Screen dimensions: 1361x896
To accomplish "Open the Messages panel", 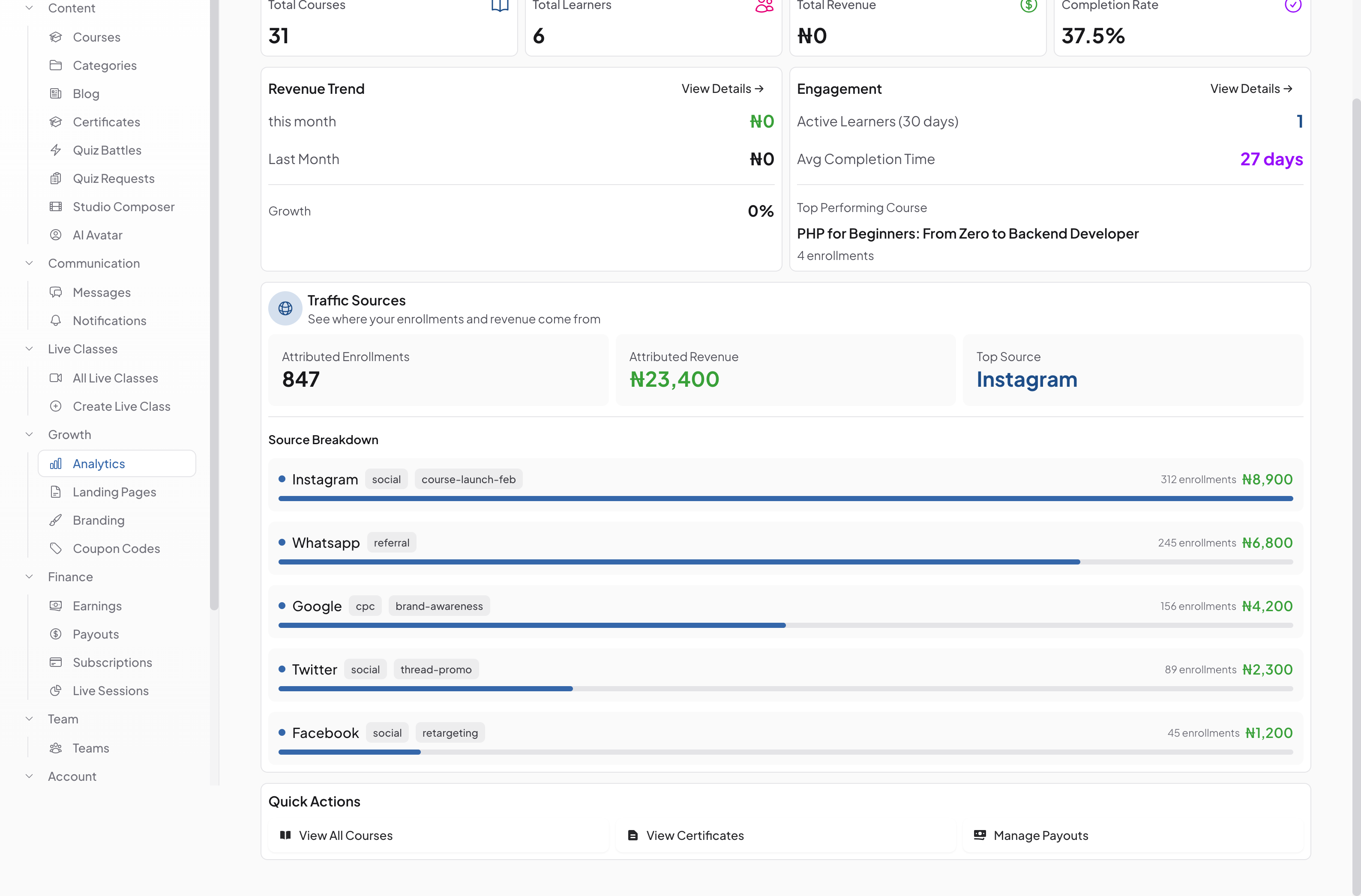I will (x=101, y=292).
